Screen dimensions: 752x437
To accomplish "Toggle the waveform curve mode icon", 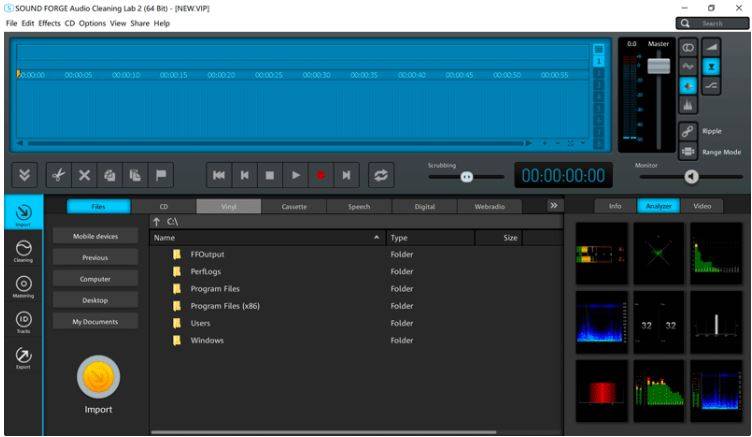I will [688, 67].
